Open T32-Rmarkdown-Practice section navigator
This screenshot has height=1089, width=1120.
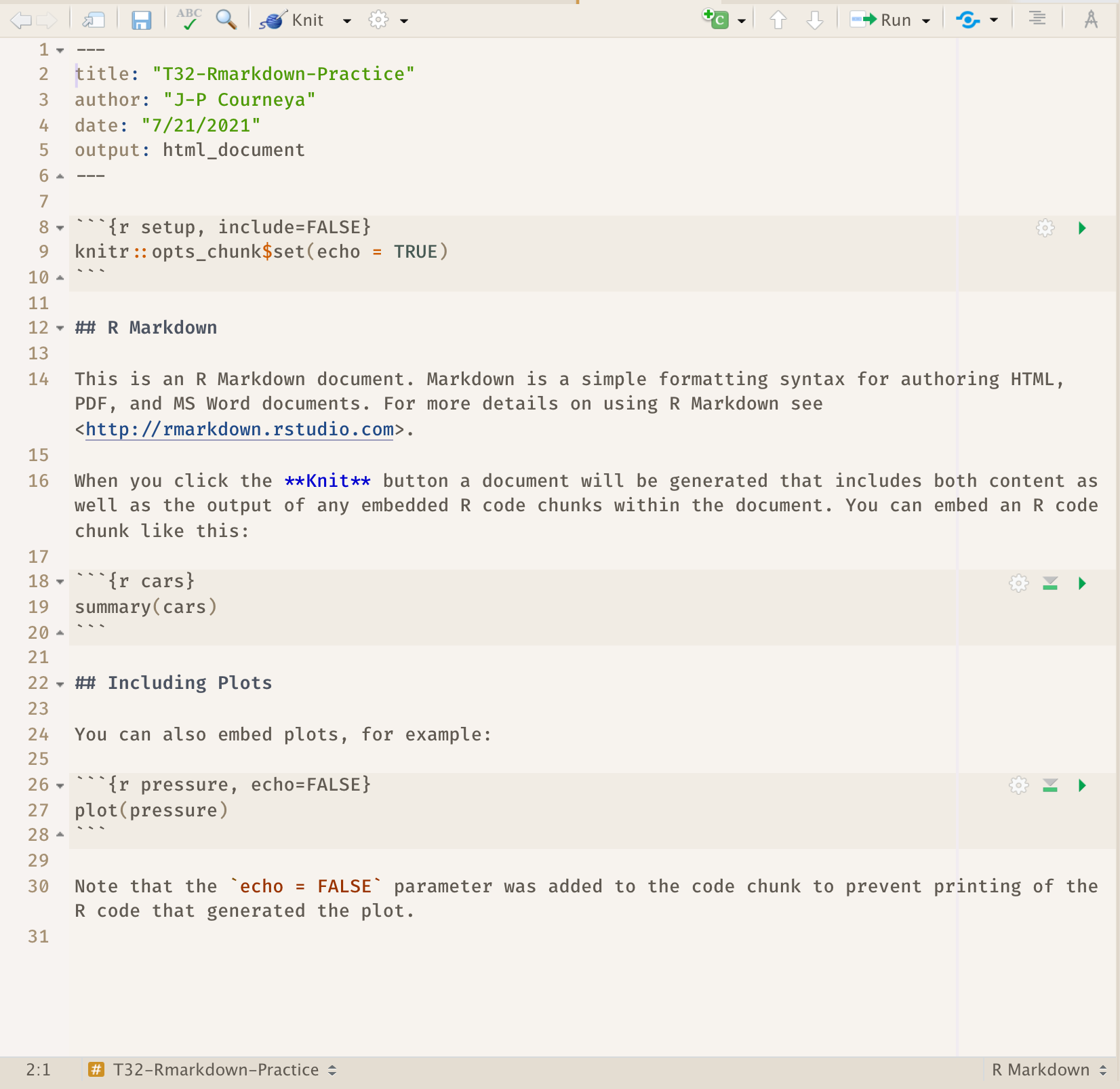[214, 1070]
